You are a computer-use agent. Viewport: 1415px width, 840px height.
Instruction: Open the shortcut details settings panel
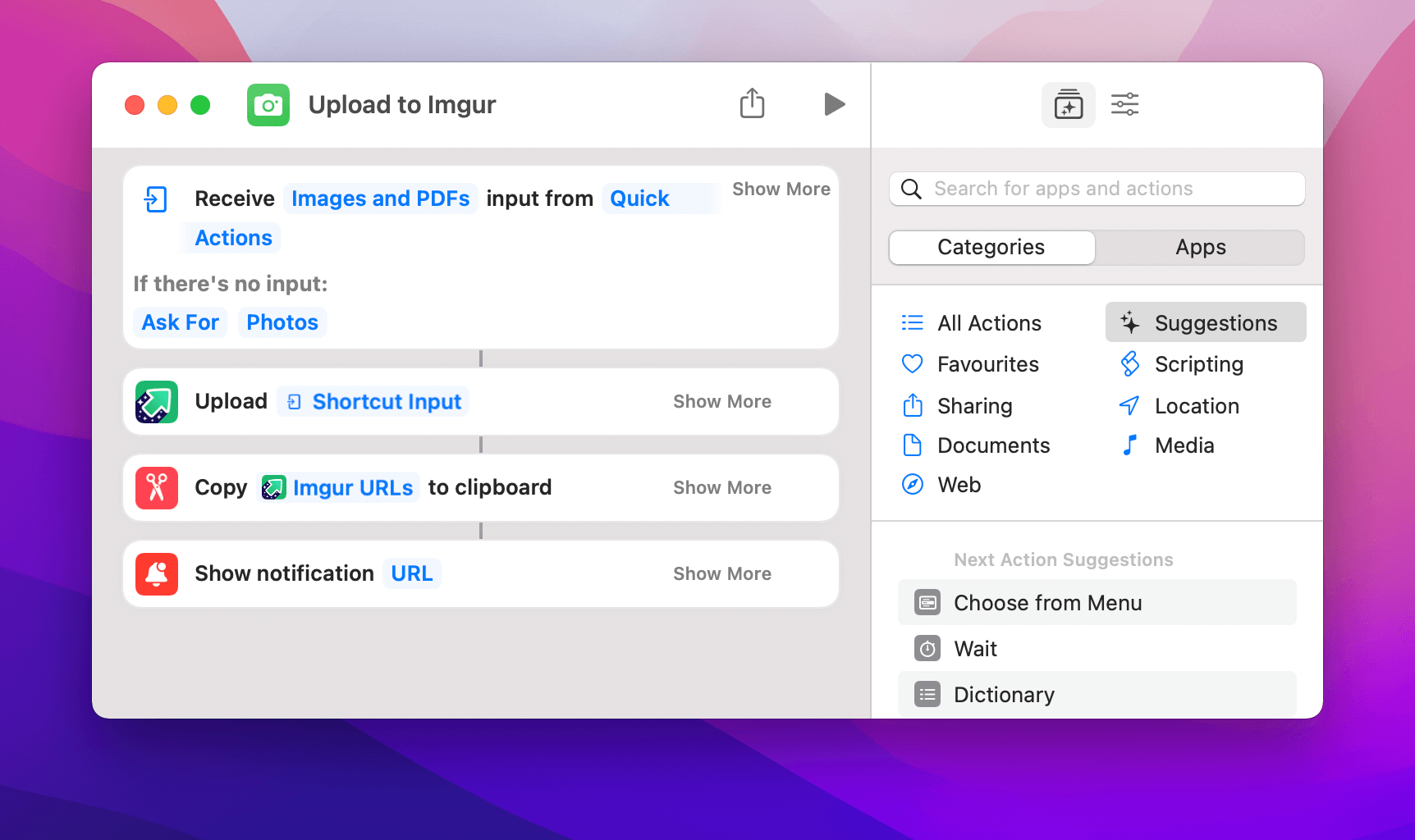pyautogui.click(x=1124, y=104)
